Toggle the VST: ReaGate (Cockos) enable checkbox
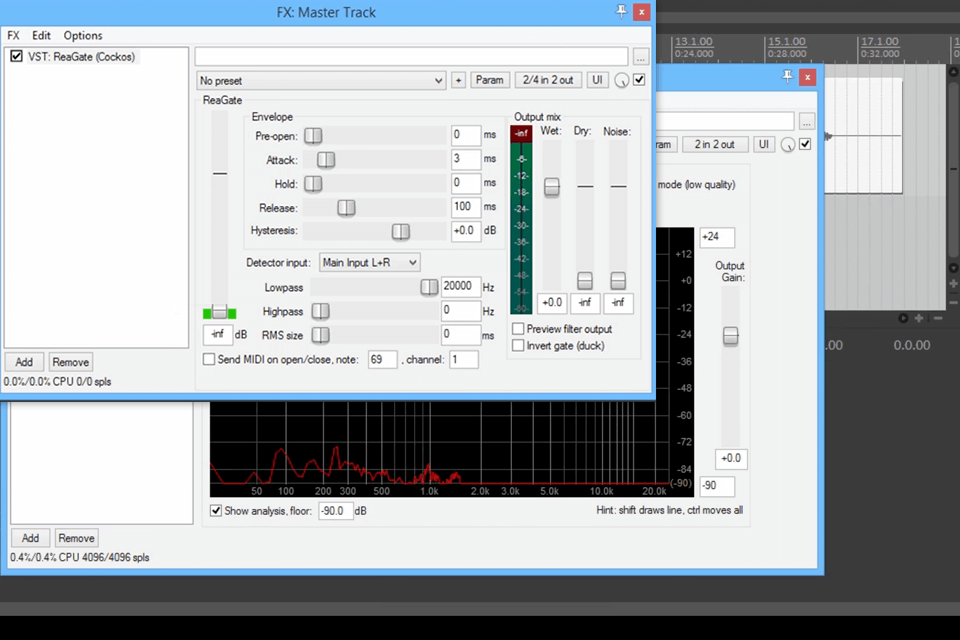 [17, 56]
